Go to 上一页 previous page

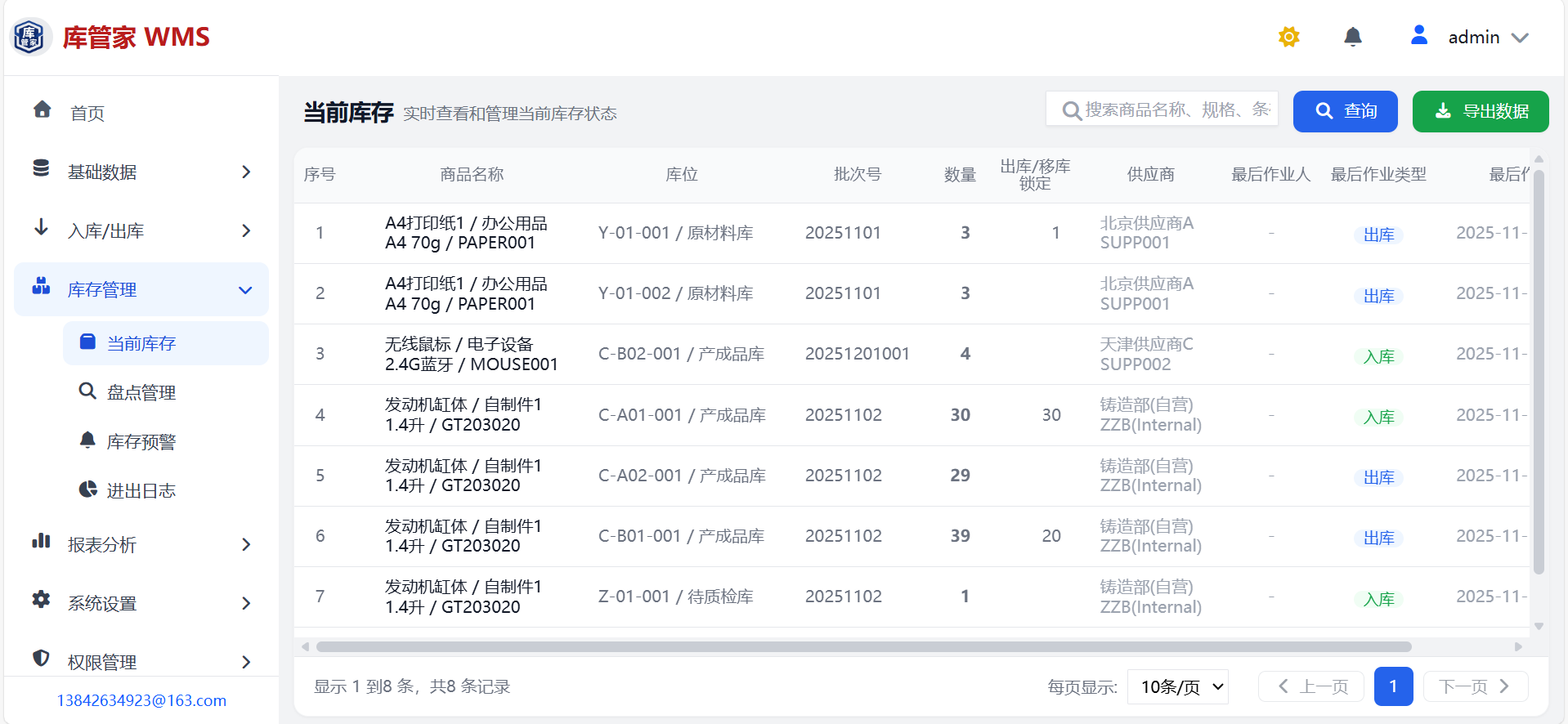1311,686
